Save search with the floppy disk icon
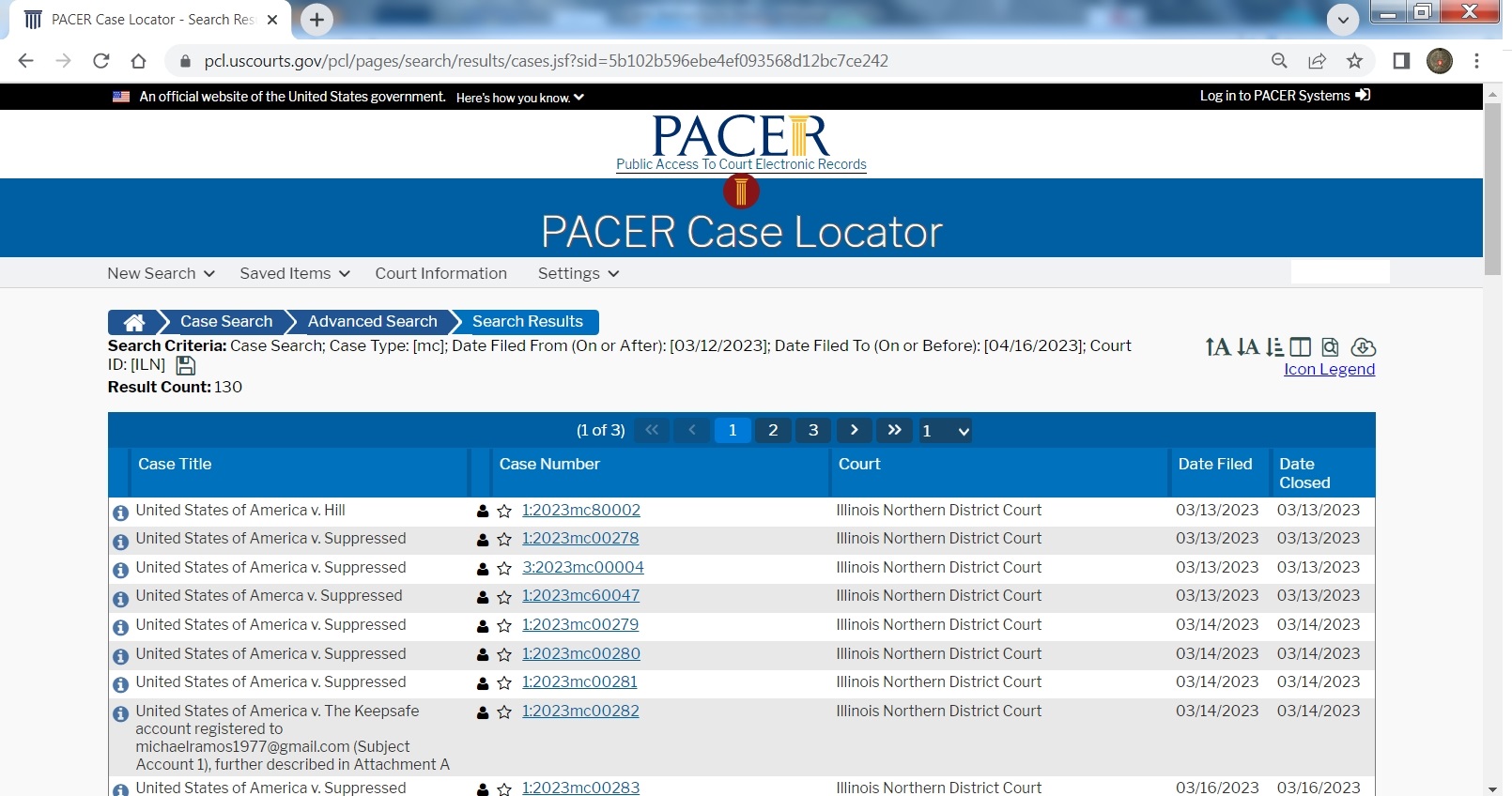The image size is (1512, 796). click(185, 365)
